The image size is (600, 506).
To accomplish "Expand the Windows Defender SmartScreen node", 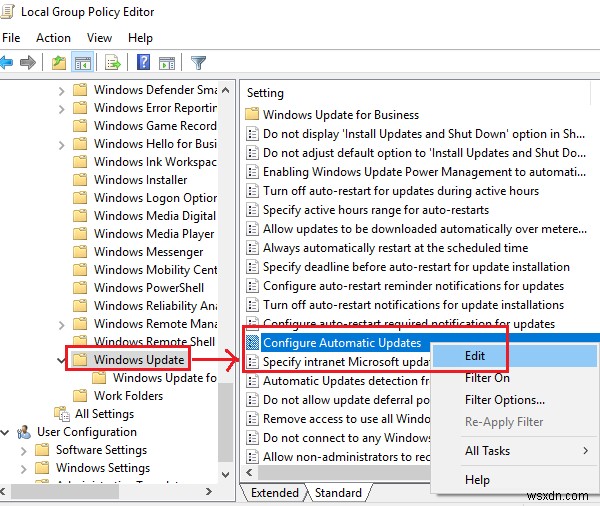I will [x=61, y=91].
